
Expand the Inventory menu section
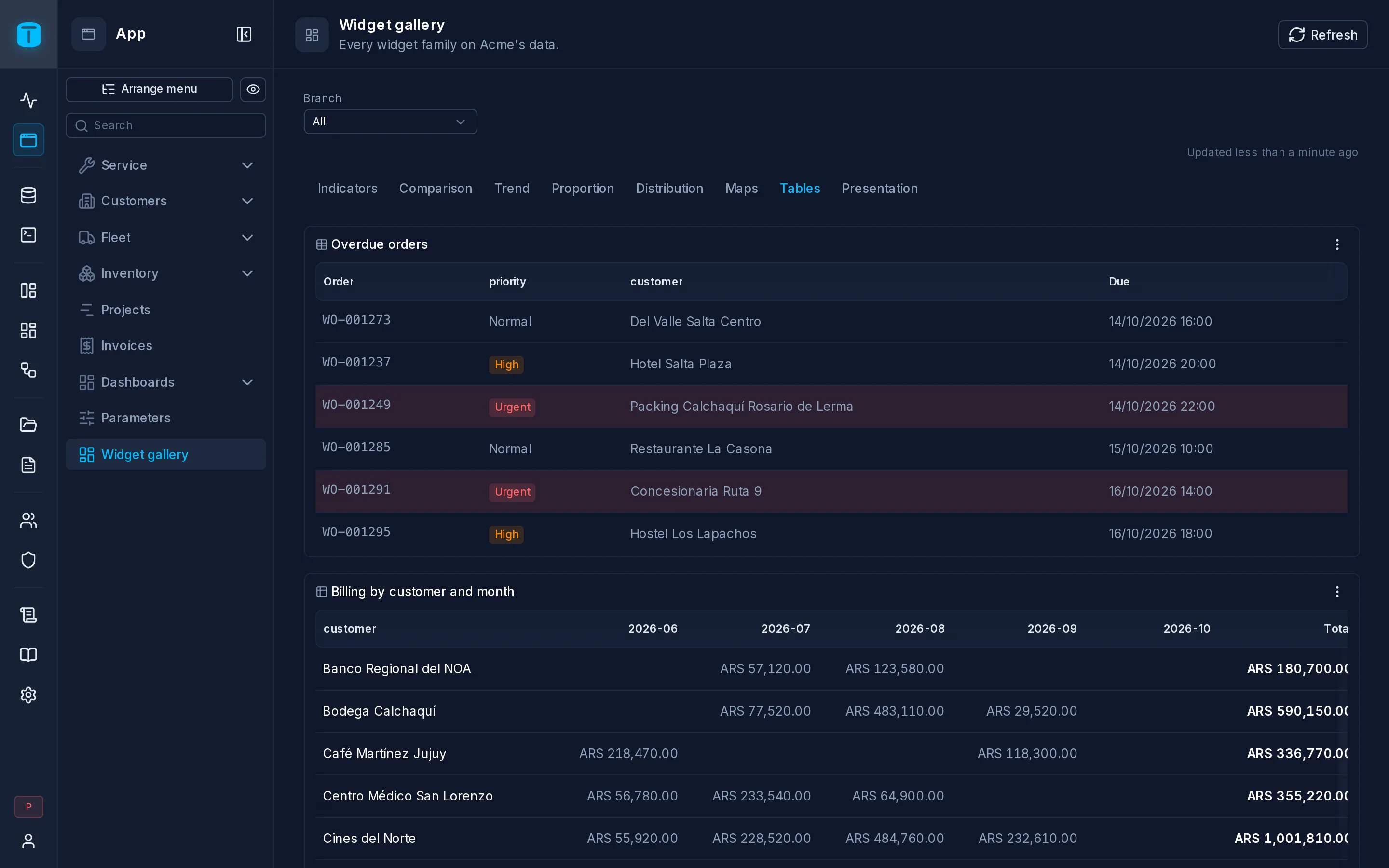(x=166, y=273)
